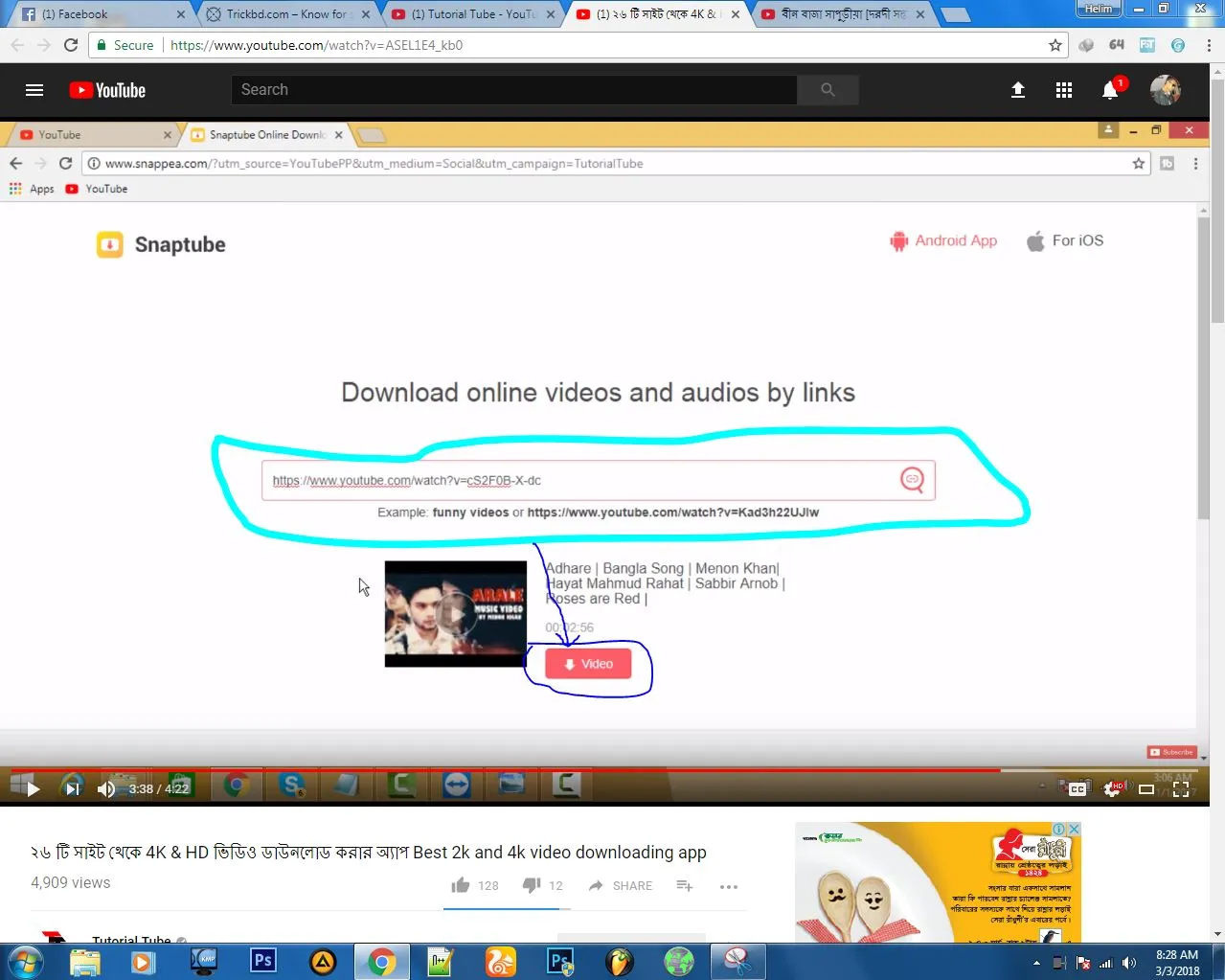Open the three-dot more actions menu

click(729, 887)
